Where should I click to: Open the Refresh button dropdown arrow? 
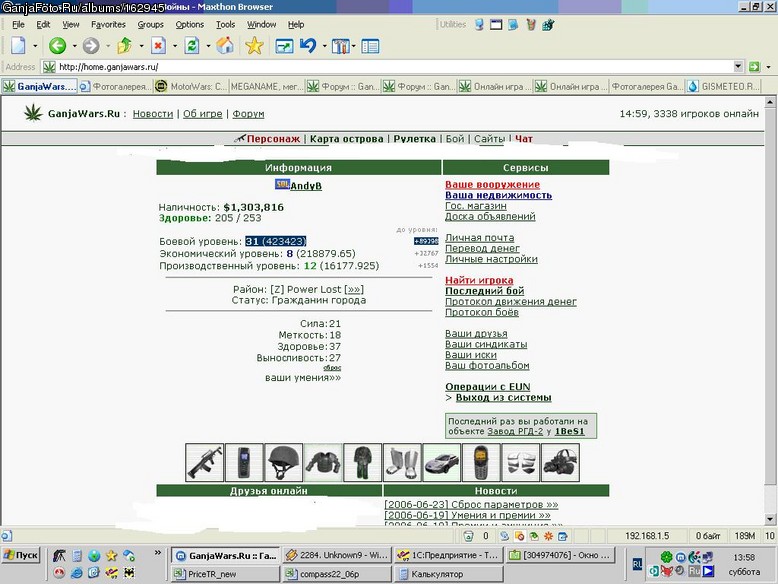[208, 46]
